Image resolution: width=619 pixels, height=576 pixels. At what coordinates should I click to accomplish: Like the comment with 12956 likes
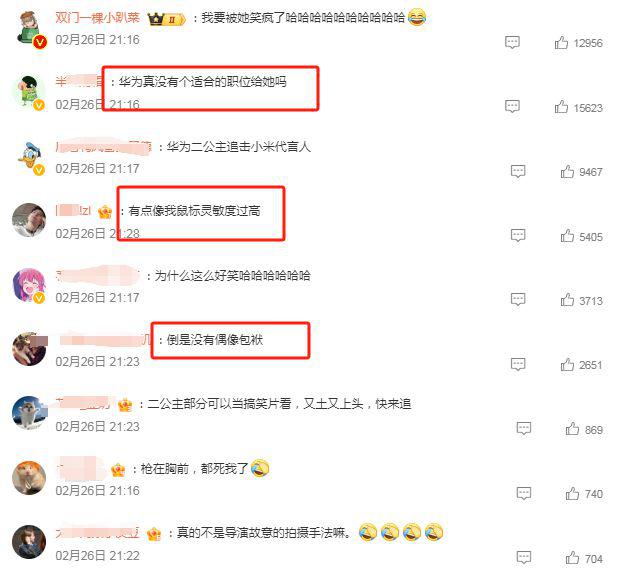pos(561,42)
